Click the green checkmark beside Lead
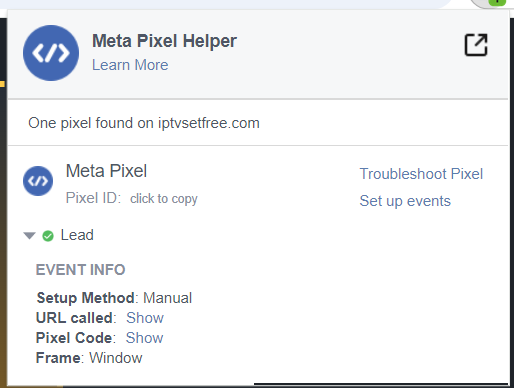Viewport: 514px width, 388px height. [48, 236]
